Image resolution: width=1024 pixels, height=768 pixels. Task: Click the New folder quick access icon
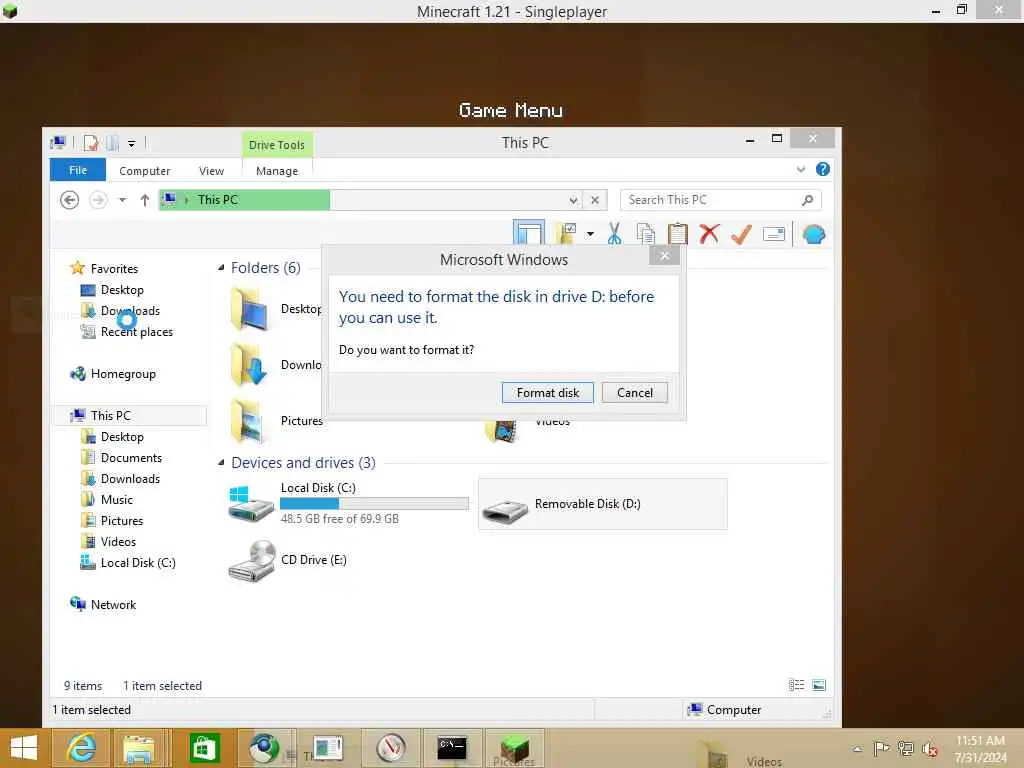point(112,142)
